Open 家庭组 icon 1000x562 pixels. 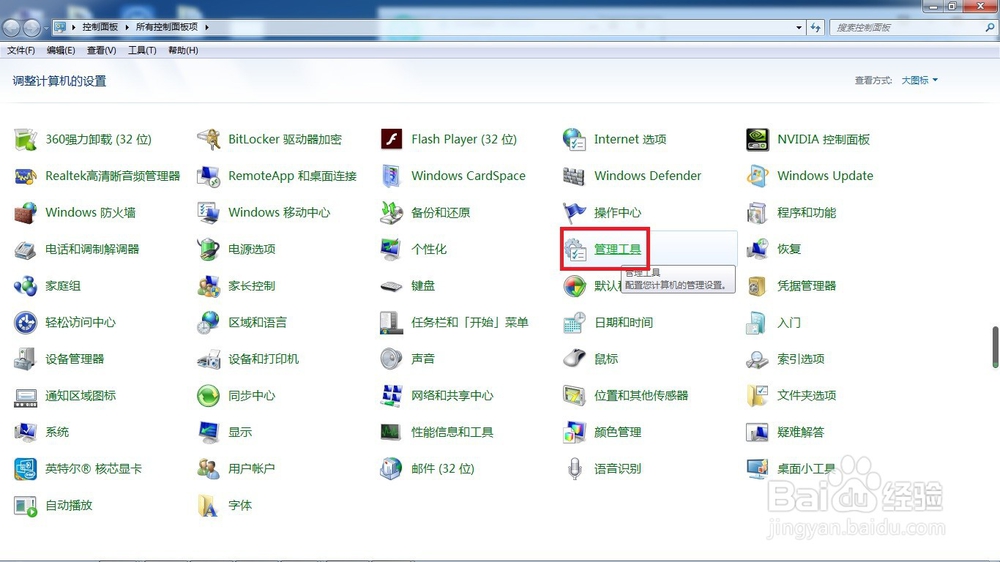(x=26, y=286)
